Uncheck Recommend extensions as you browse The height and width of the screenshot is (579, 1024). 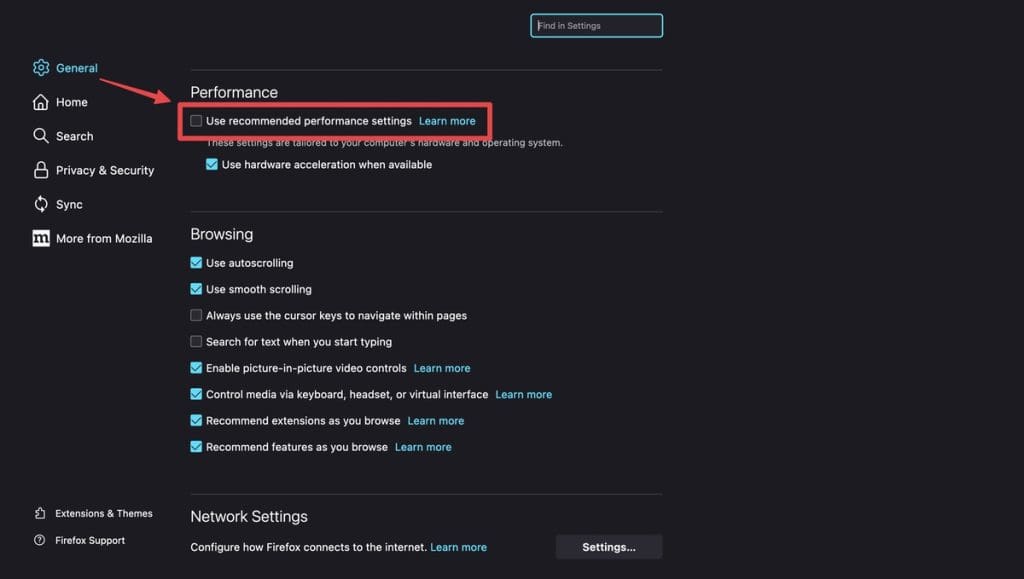click(x=196, y=421)
